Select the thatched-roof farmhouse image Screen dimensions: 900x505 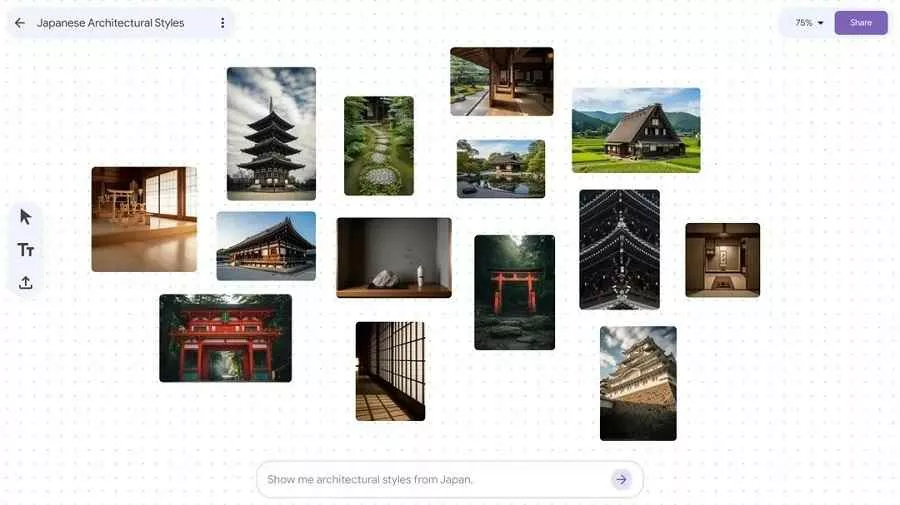coord(636,130)
